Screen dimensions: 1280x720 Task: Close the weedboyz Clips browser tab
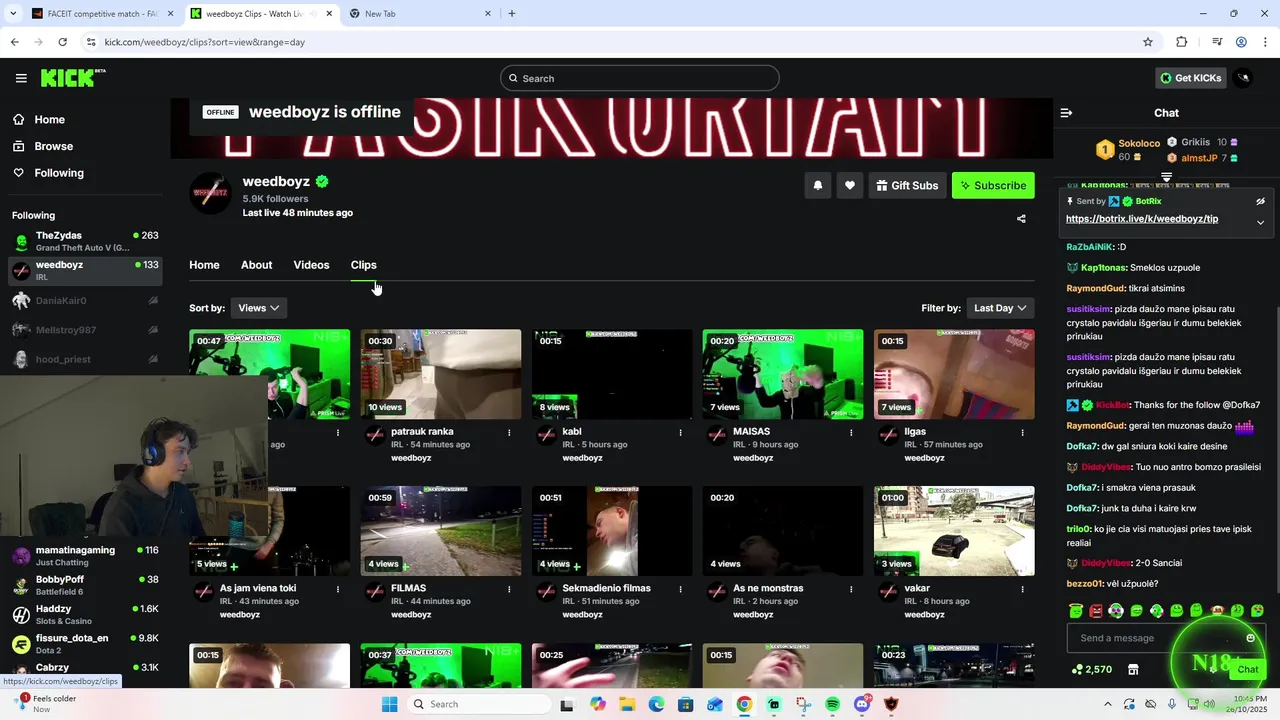click(329, 13)
